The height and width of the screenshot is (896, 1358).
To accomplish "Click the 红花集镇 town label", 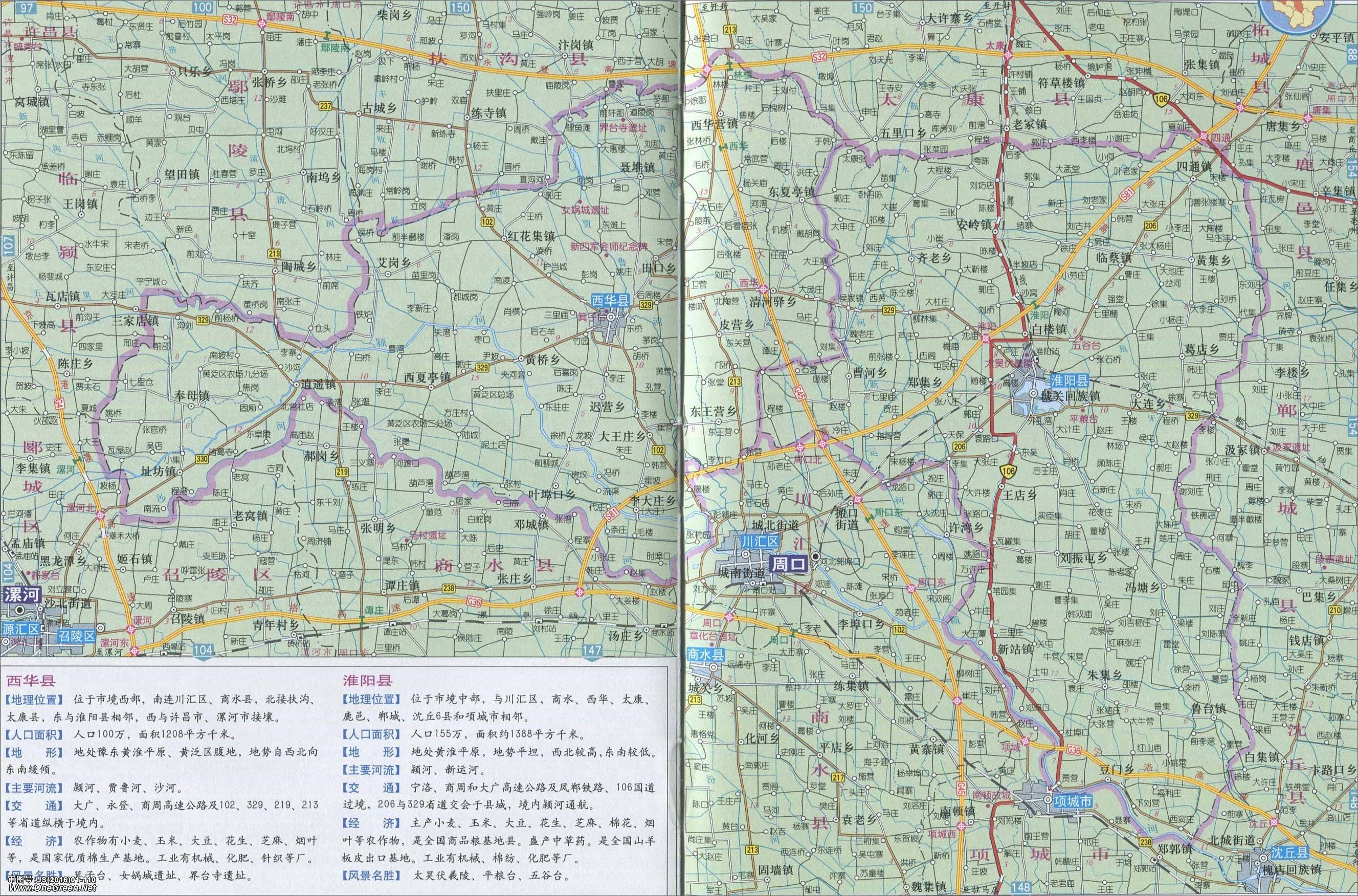I will point(531,236).
